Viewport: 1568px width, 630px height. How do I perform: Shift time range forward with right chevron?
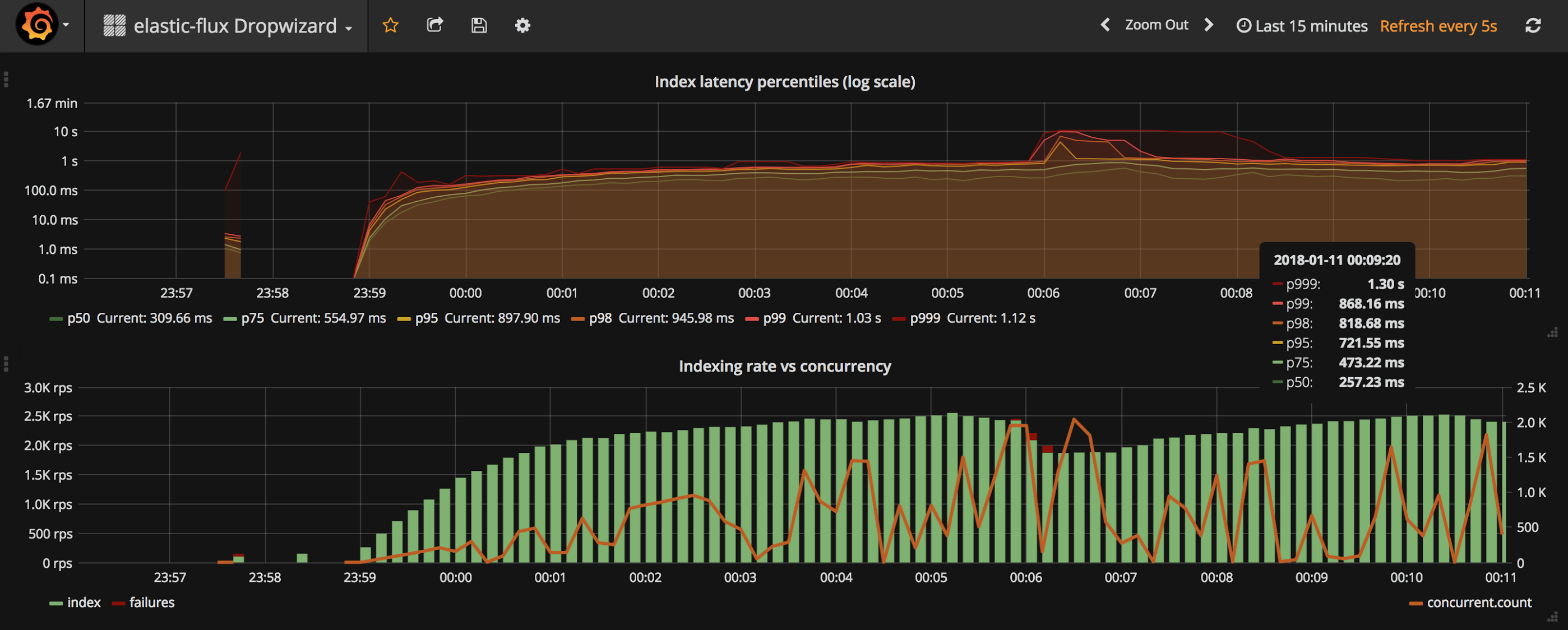tap(1209, 25)
